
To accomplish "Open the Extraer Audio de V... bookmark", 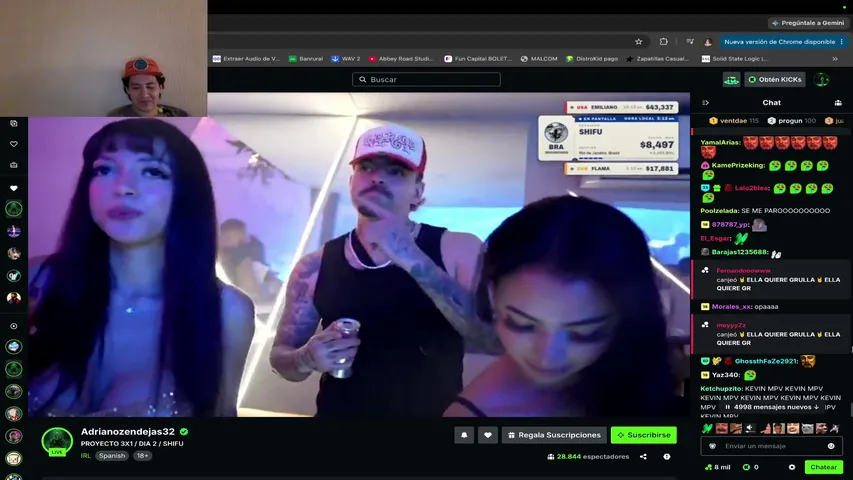I will (x=246, y=59).
